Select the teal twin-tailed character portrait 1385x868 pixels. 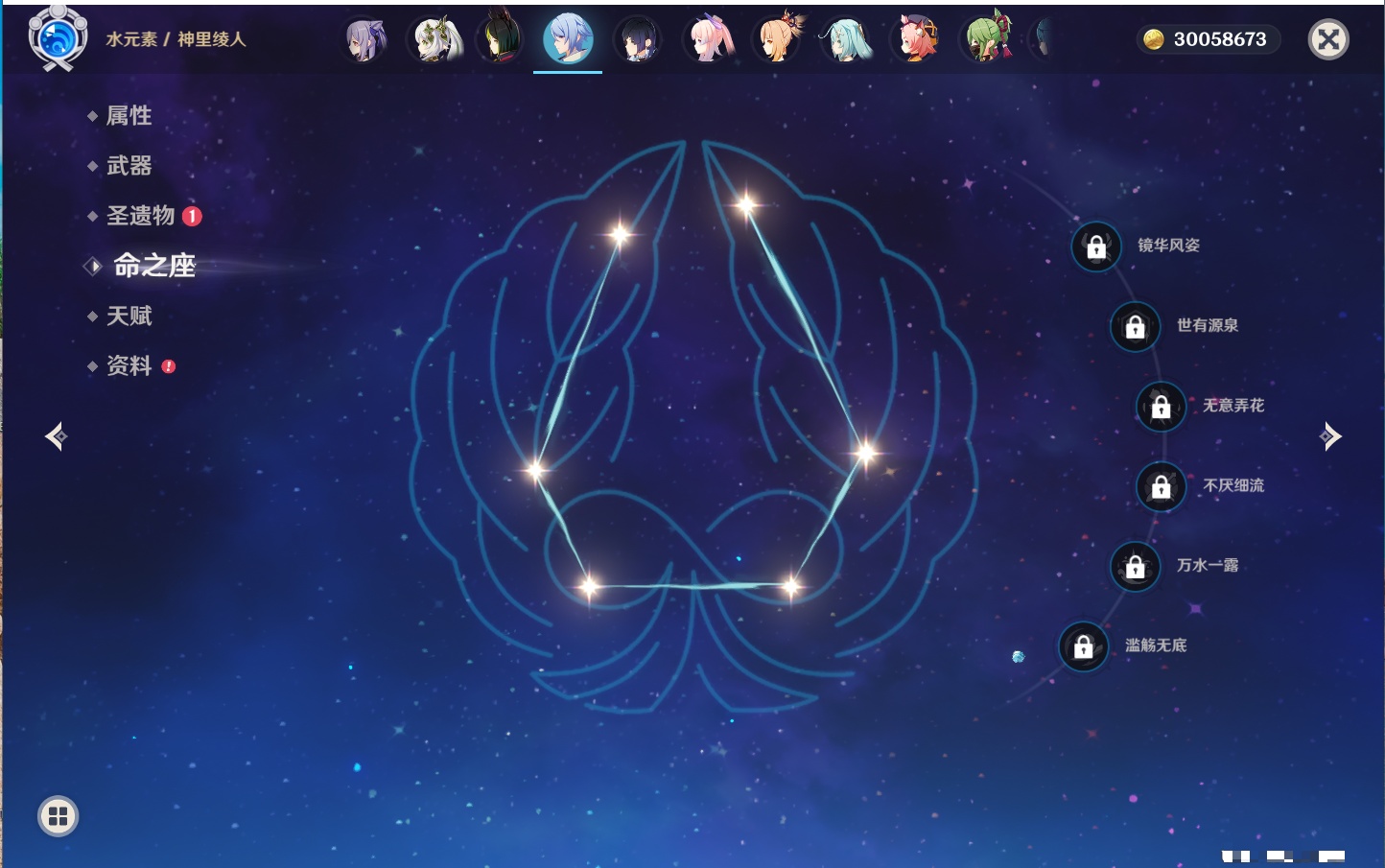click(x=846, y=40)
